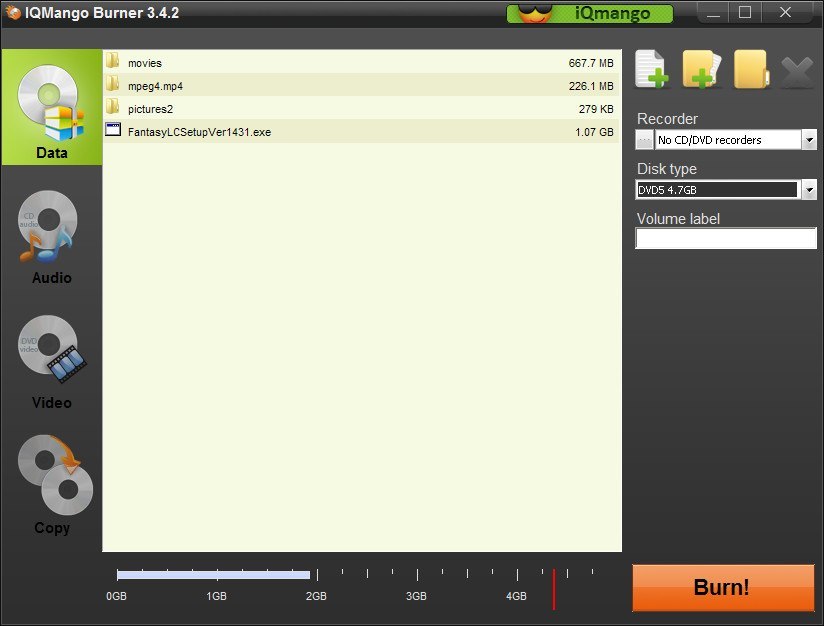Click the '4GB' scale label
This screenshot has height=626, width=824.
(x=516, y=596)
